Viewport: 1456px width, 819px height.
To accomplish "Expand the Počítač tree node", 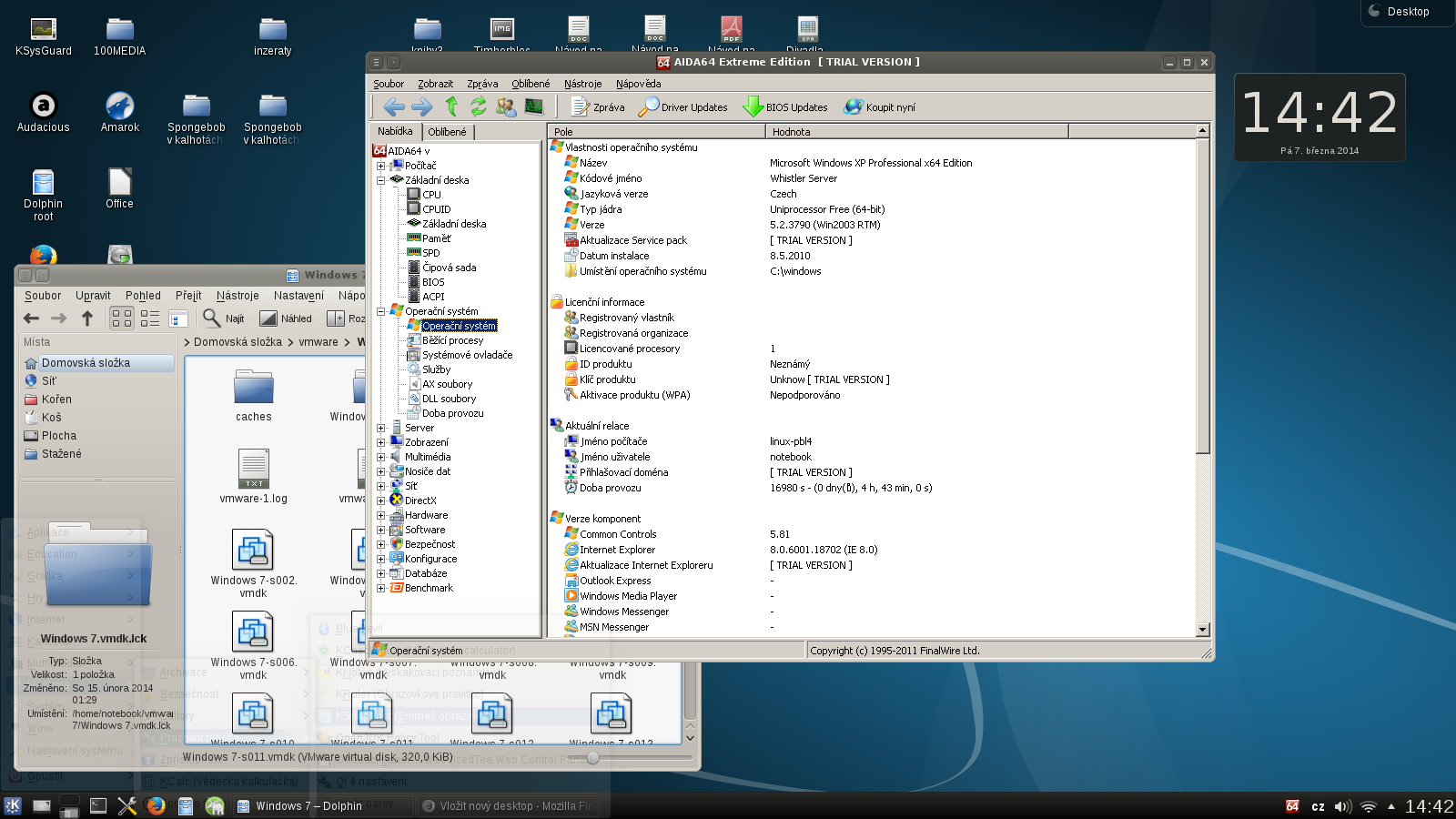I will 380,166.
